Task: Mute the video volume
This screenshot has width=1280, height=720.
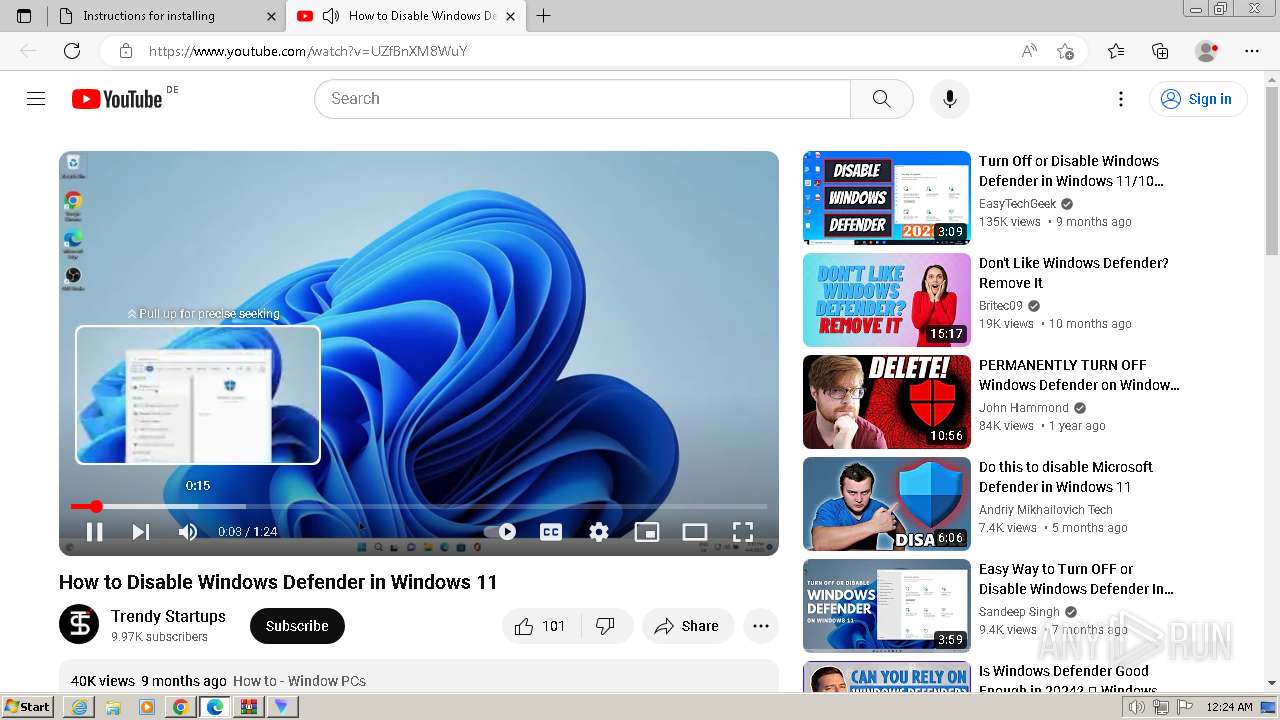Action: coord(188,532)
